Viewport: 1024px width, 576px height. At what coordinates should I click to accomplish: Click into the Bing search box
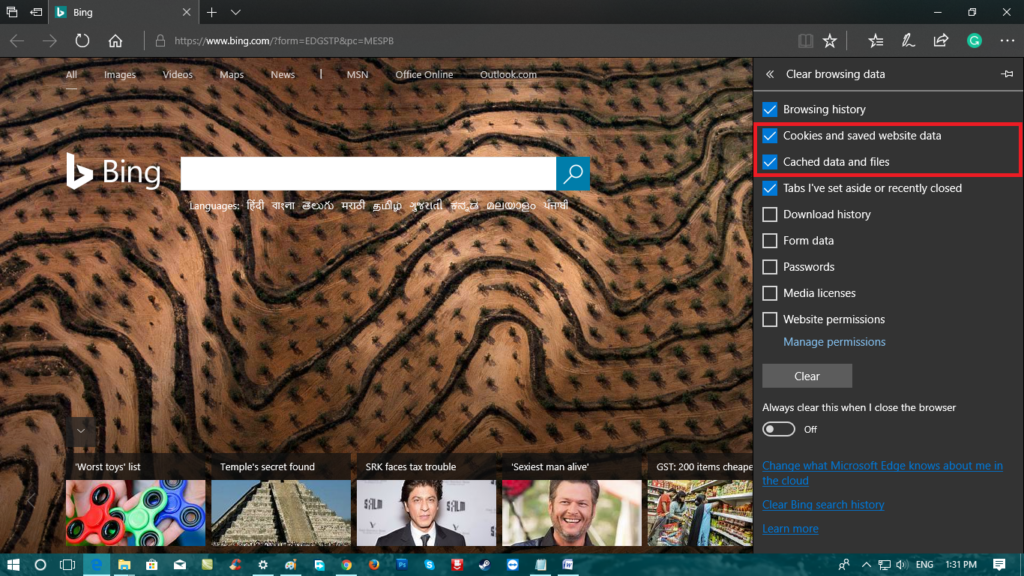pos(368,173)
